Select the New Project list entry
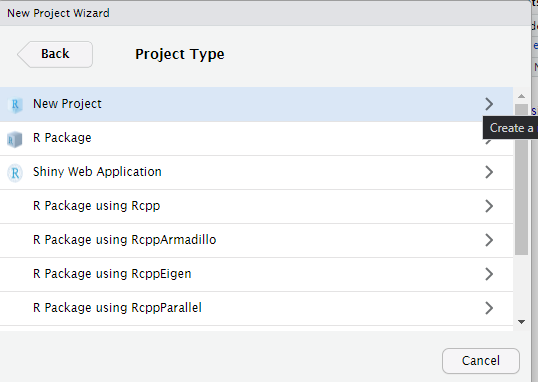This screenshot has height=382, width=538. pyautogui.click(x=256, y=104)
